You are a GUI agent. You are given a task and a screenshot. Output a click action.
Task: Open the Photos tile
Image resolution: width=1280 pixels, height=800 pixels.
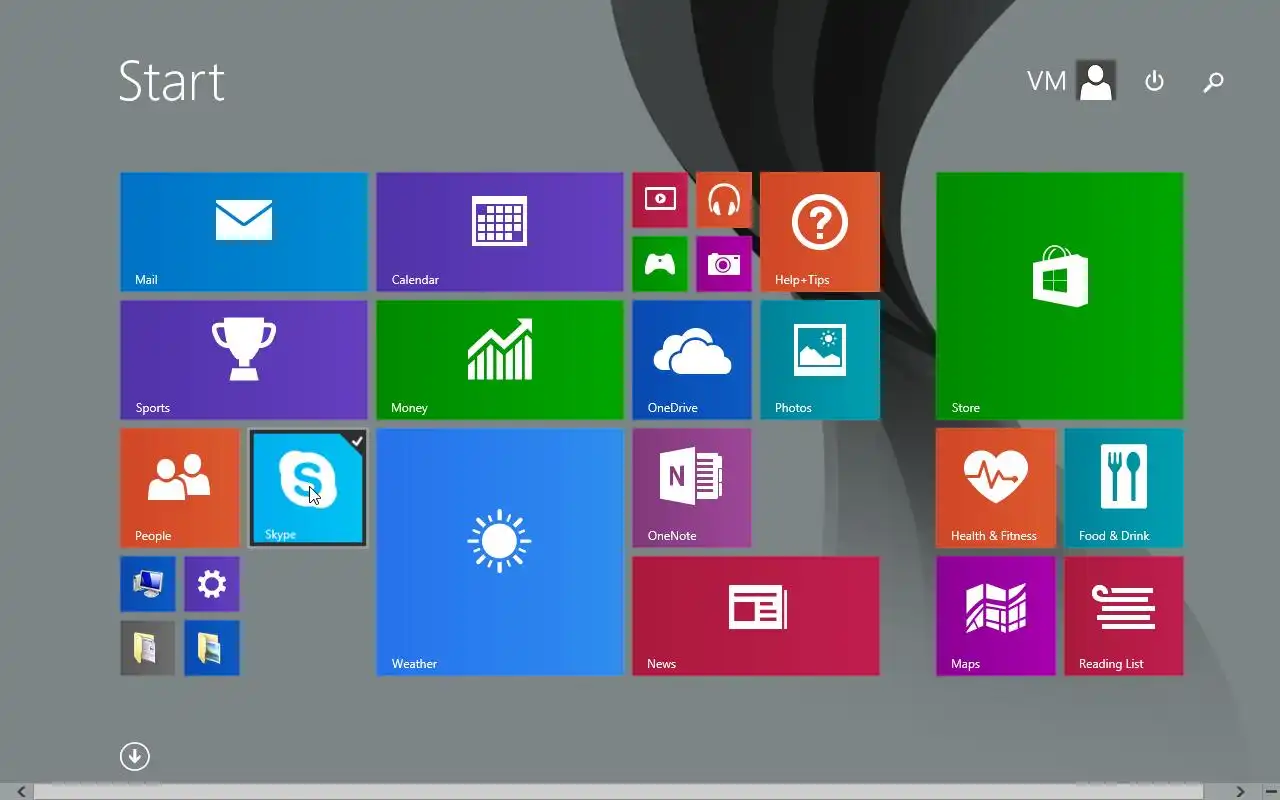click(820, 360)
